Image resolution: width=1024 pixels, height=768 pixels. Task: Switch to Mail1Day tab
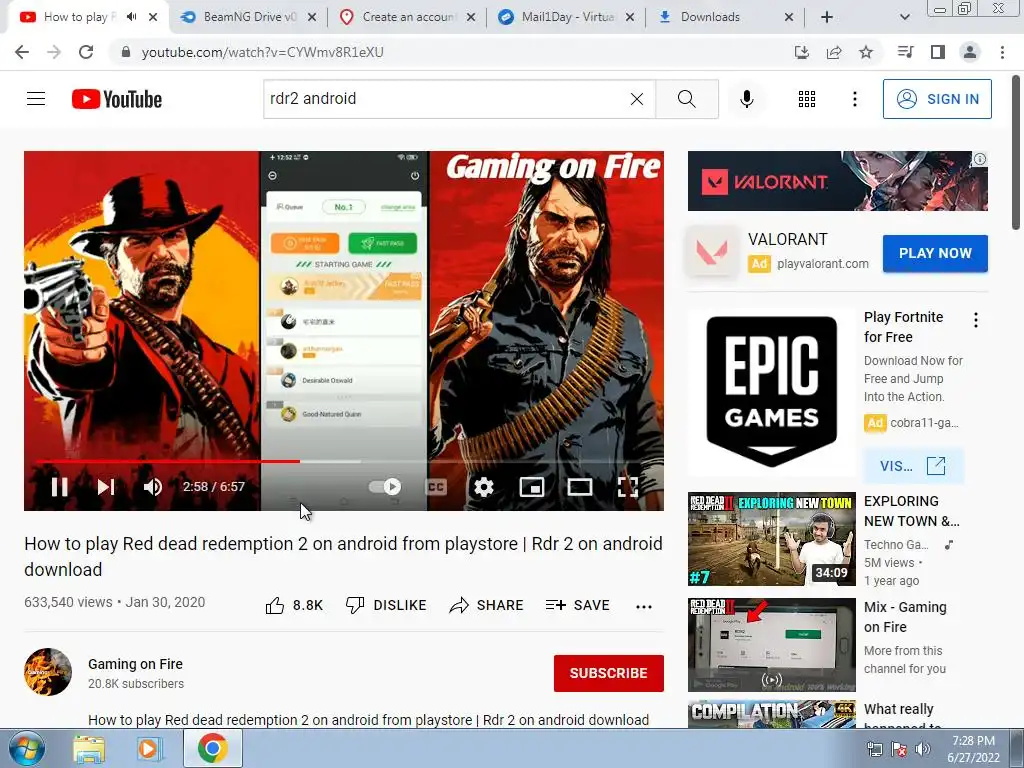coord(567,17)
